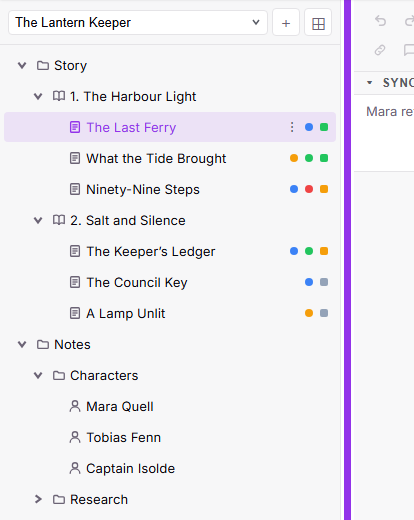Open Captain Isolde character note
Screen dimensions: 414x520
coord(170,468)
